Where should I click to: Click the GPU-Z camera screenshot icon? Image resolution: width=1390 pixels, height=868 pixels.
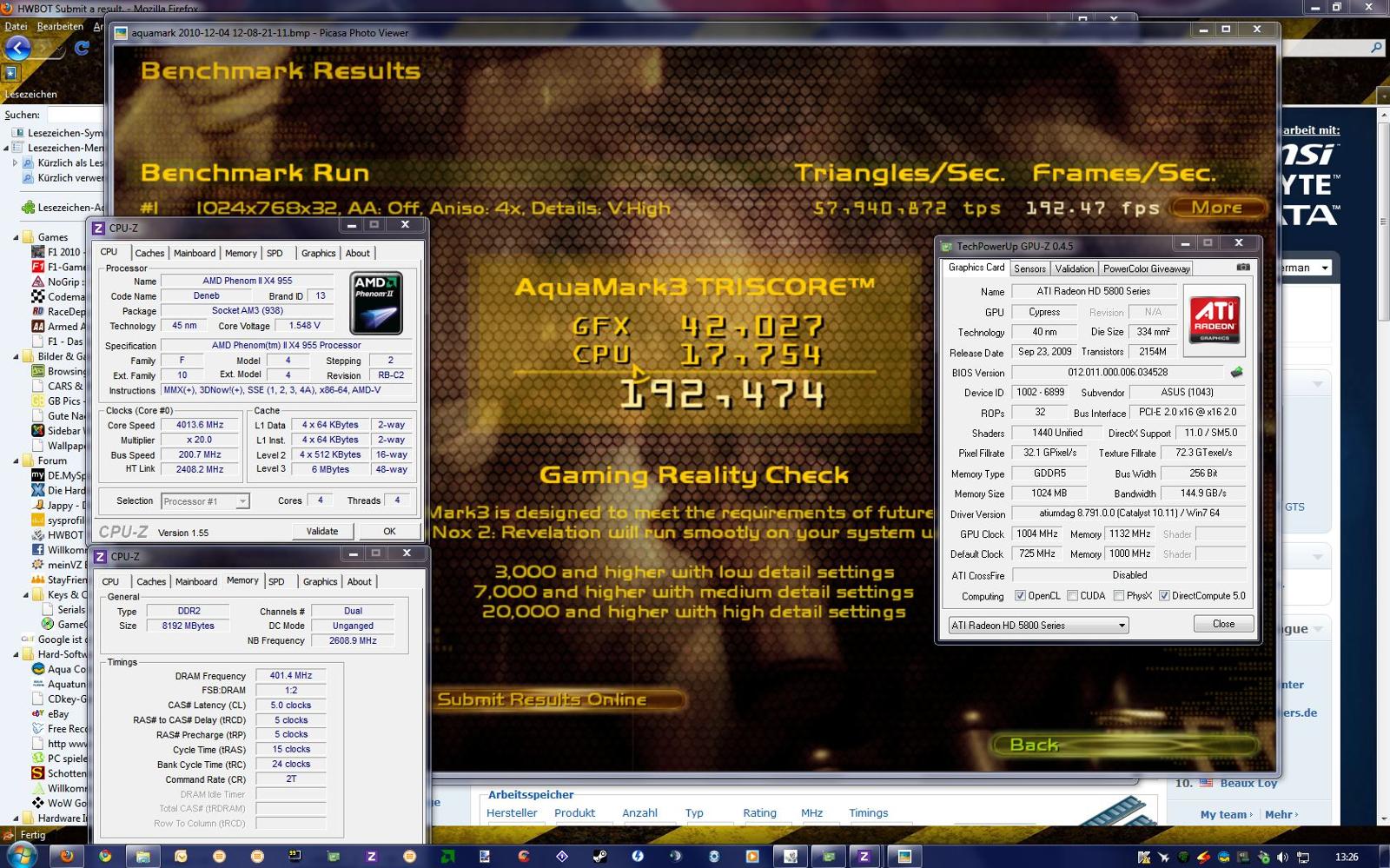(x=1243, y=268)
